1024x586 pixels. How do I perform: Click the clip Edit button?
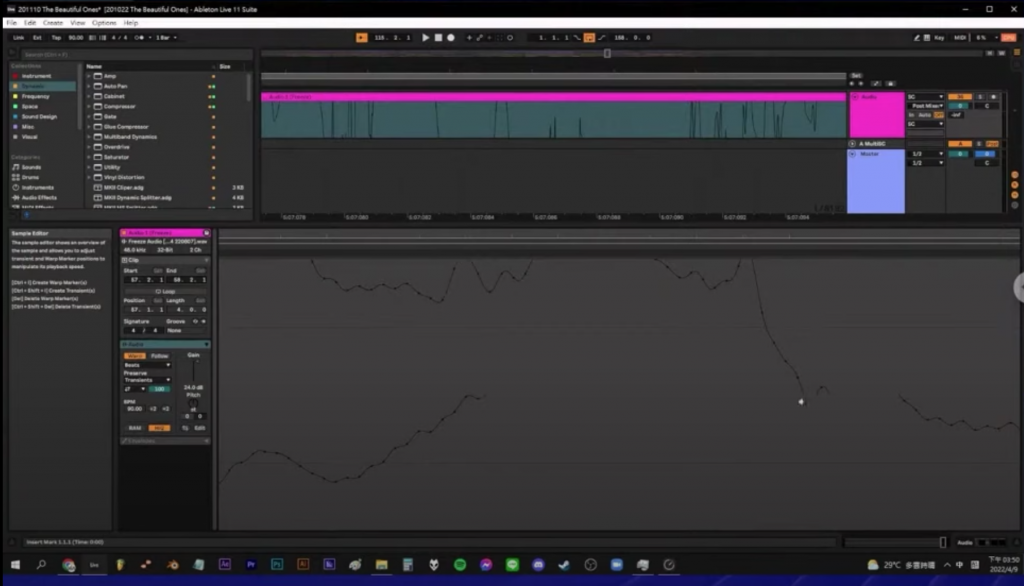pos(200,428)
